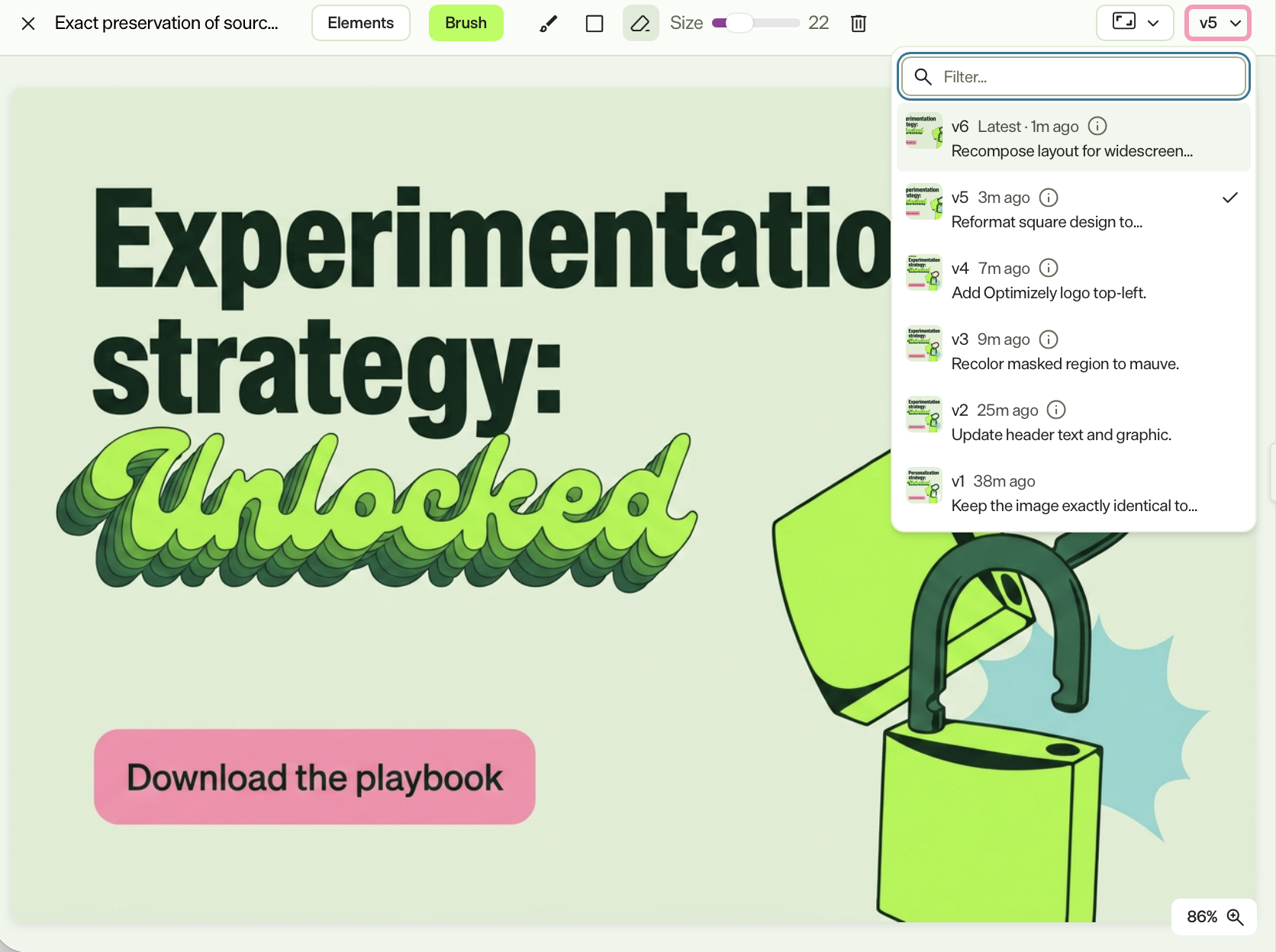The height and width of the screenshot is (952, 1276).
Task: Close the editor with X icon
Action: (28, 24)
